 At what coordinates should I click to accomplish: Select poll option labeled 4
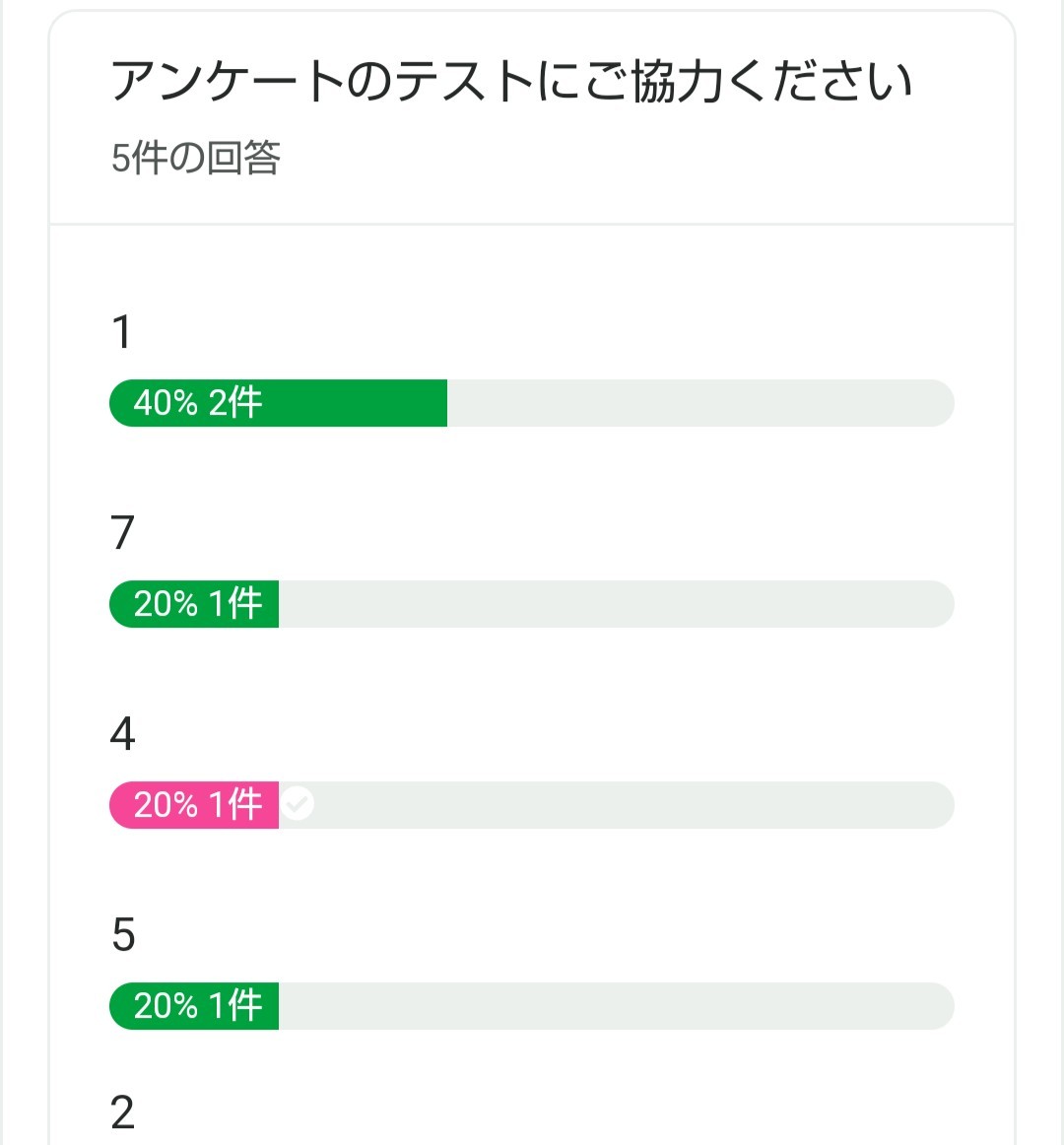pos(122,734)
